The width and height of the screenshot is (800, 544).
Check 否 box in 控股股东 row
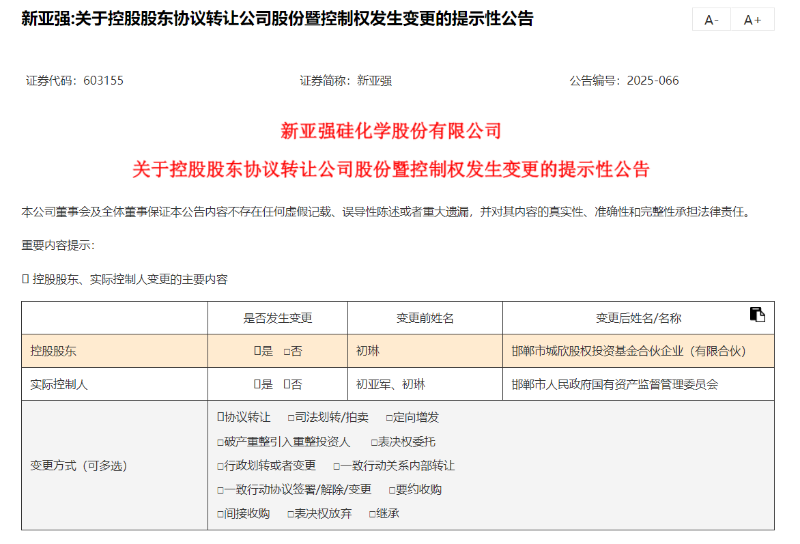coord(287,352)
